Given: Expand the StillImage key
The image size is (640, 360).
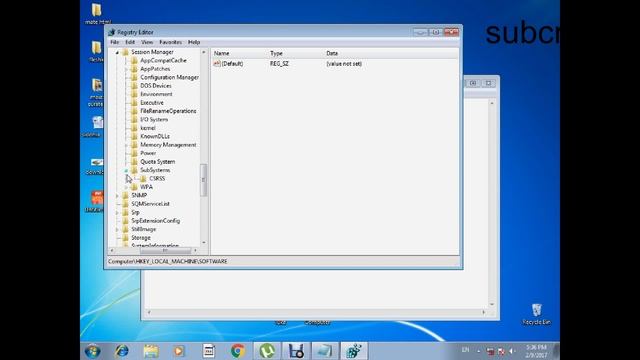Looking at the screenshot, I should coord(117,229).
